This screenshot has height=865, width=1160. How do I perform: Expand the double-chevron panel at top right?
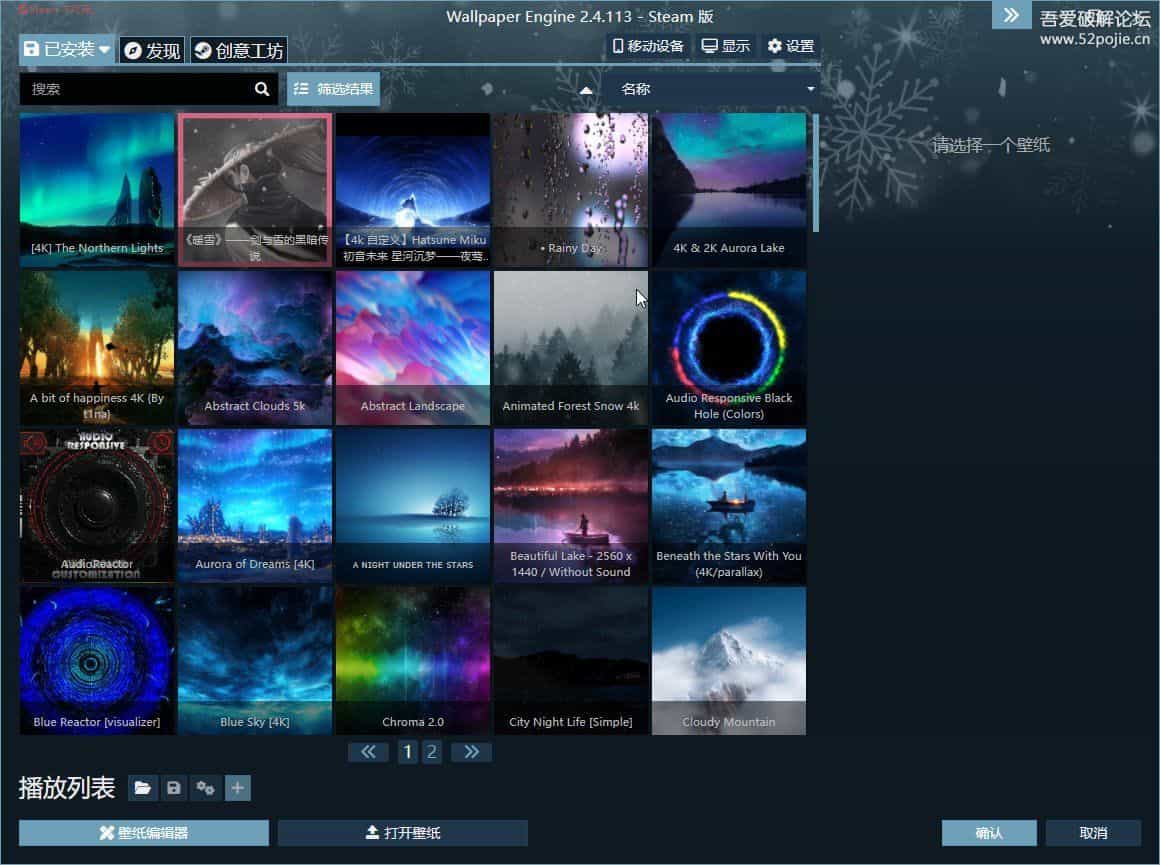tap(1011, 15)
